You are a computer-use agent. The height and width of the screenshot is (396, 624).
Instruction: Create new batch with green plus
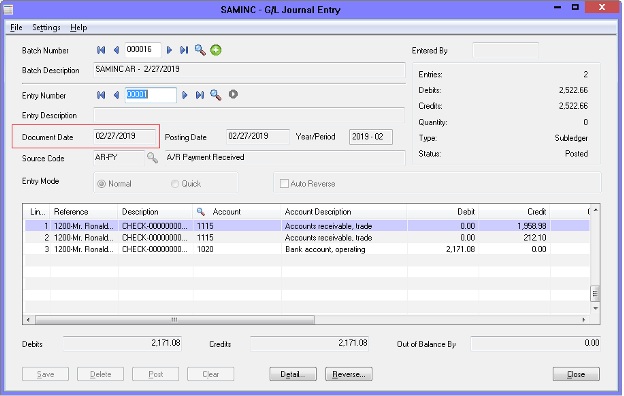click(216, 50)
